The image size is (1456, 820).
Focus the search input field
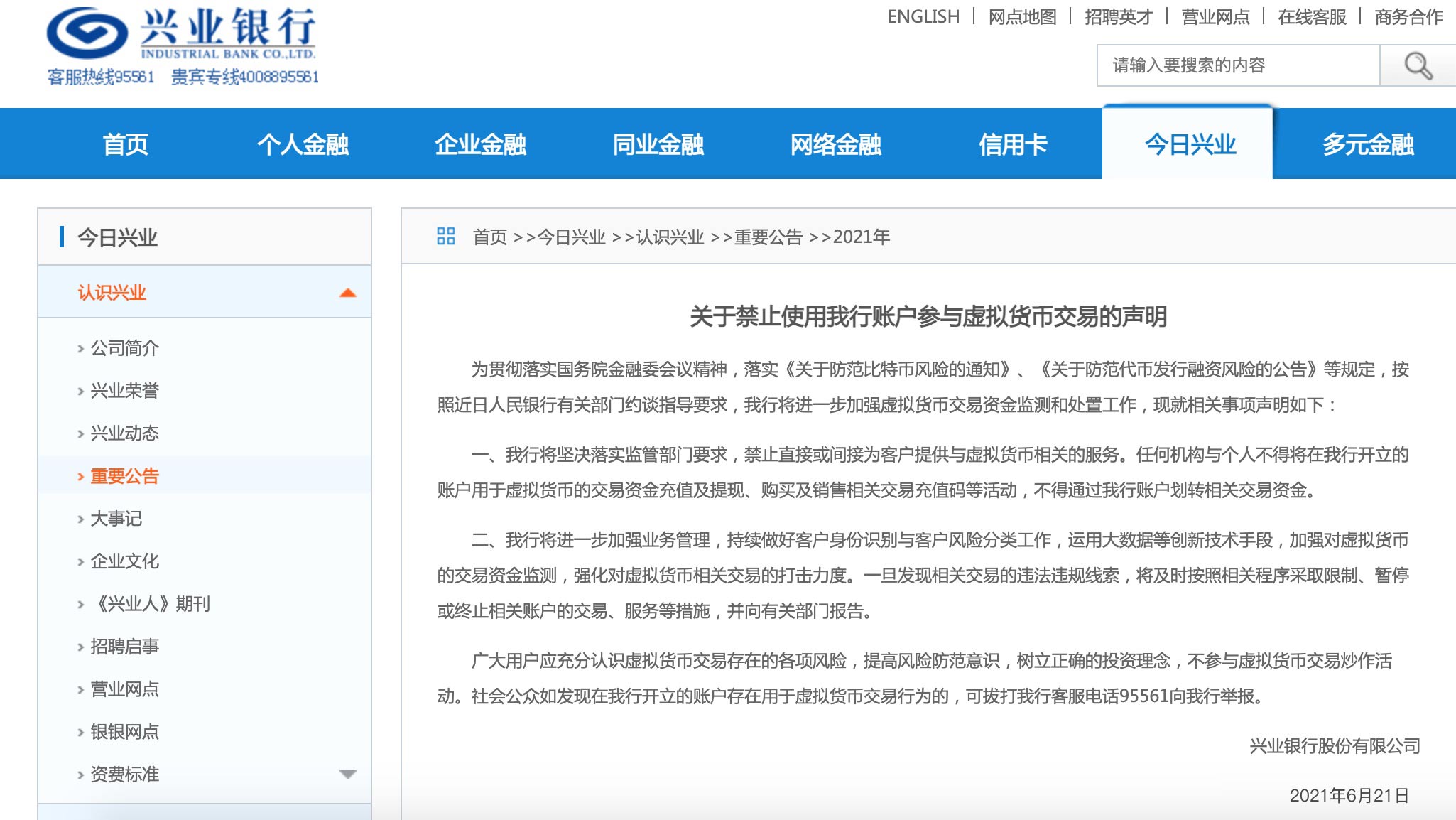coord(1238,65)
